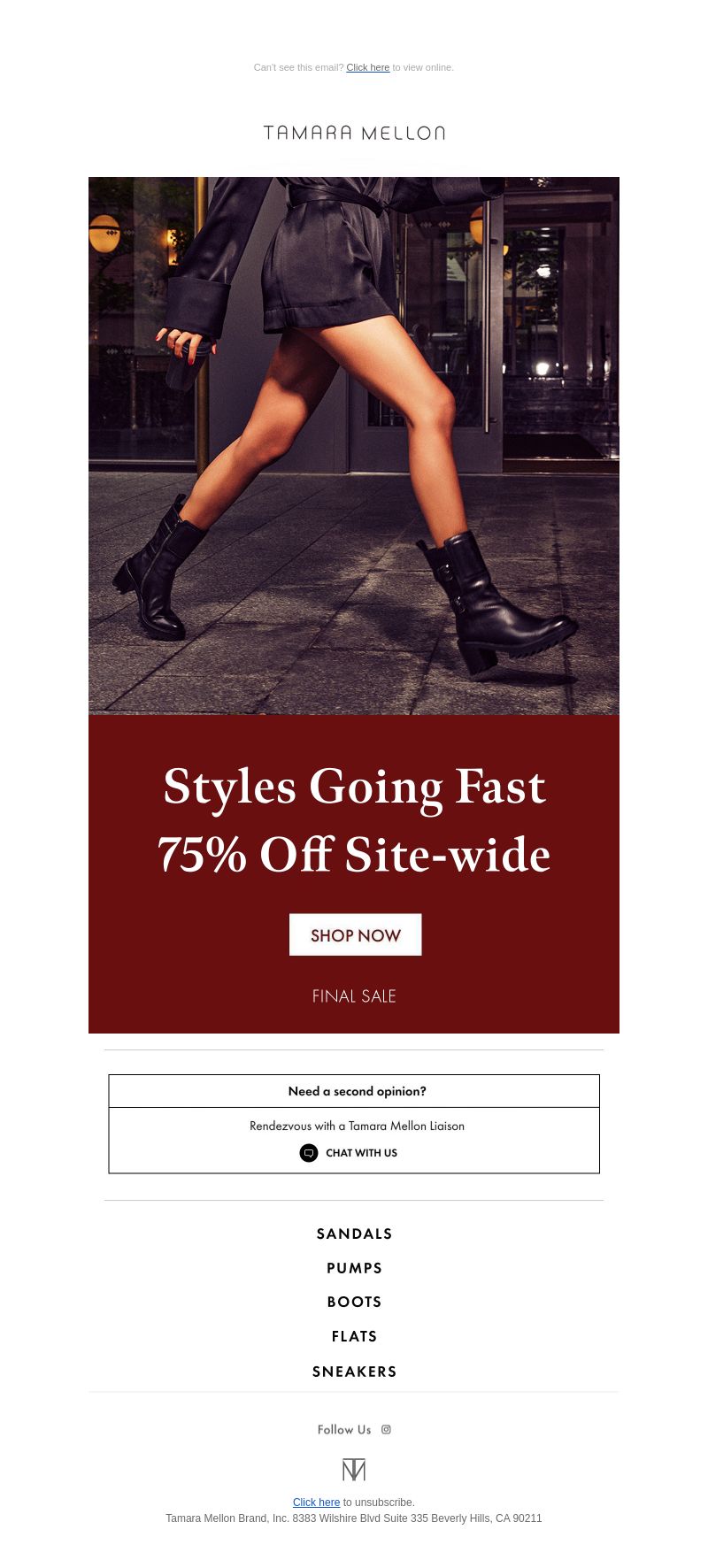
Task: Click the TM monogram logo in footer
Action: click(x=354, y=1470)
